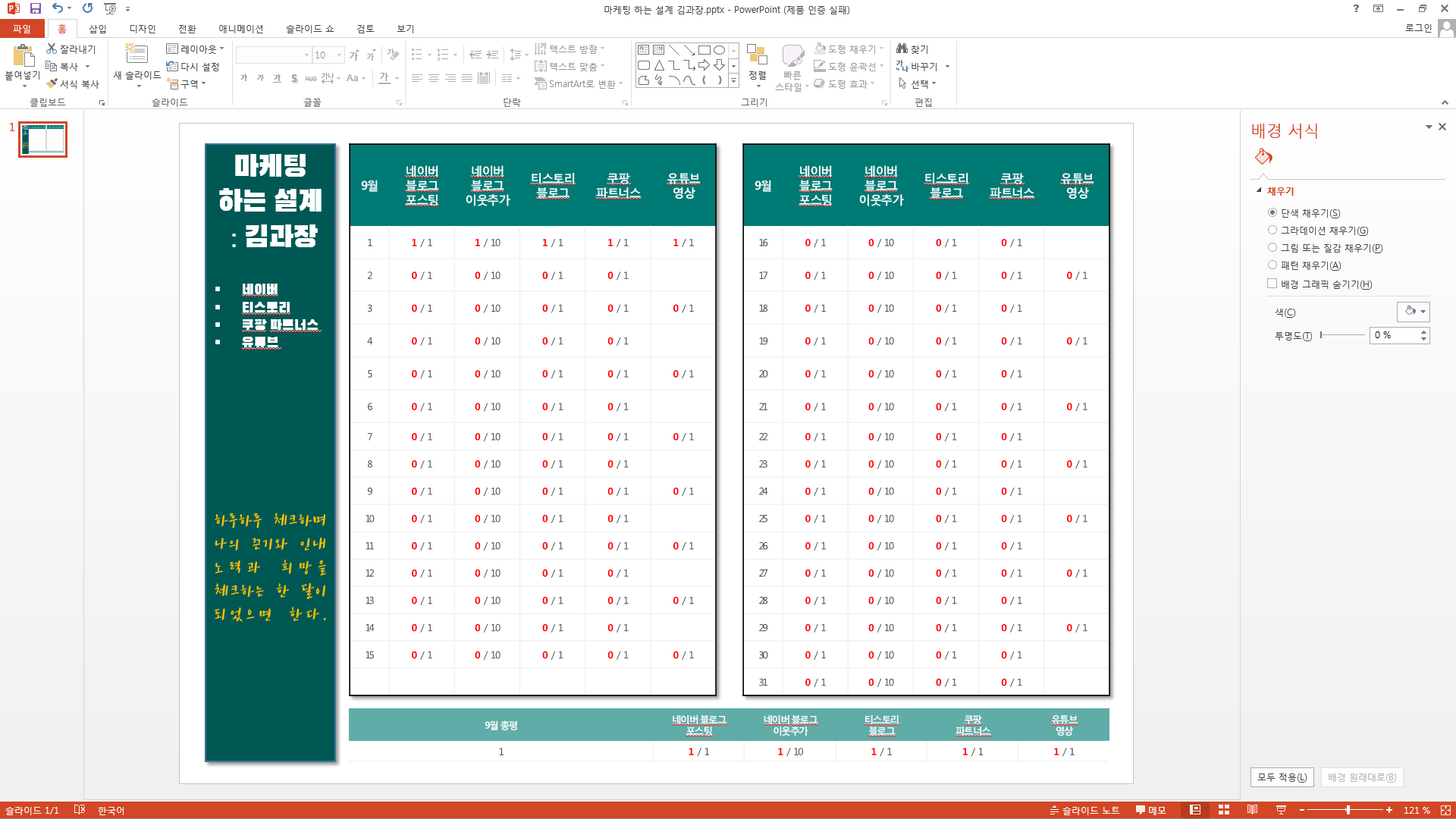Viewport: 1456px width, 819px height.
Task: Open the Animations (애니메이션) tab
Action: click(240, 29)
